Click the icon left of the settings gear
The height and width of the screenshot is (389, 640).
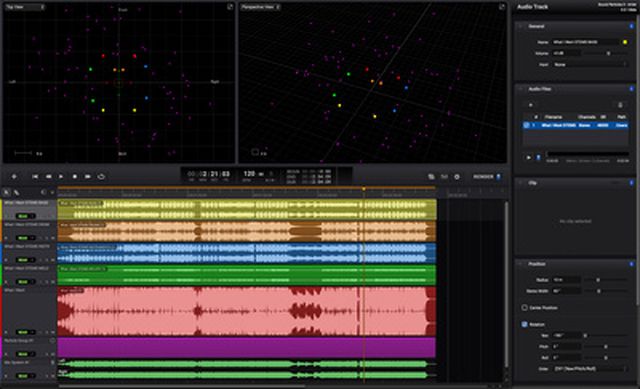point(444,177)
